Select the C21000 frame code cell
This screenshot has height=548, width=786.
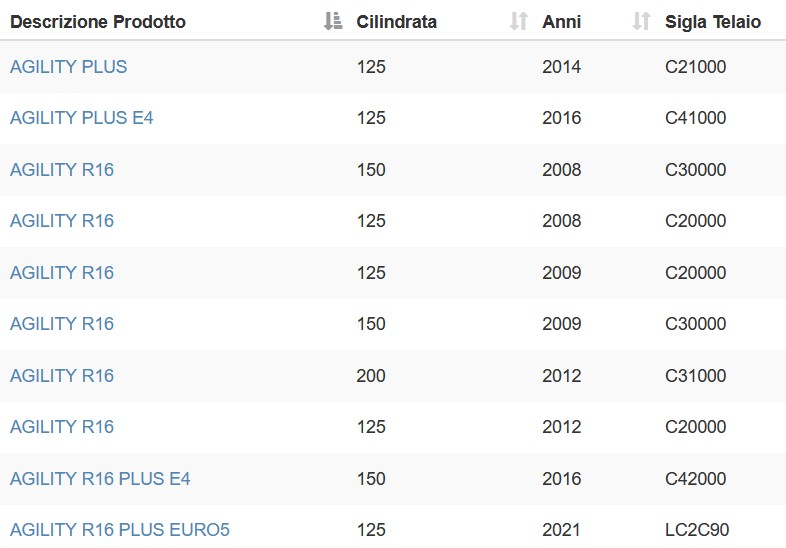tap(695, 67)
